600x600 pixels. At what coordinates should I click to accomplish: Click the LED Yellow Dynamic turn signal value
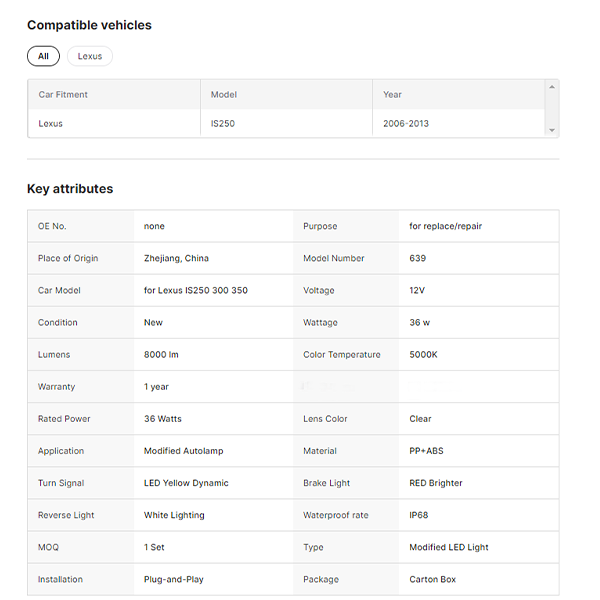tap(186, 483)
